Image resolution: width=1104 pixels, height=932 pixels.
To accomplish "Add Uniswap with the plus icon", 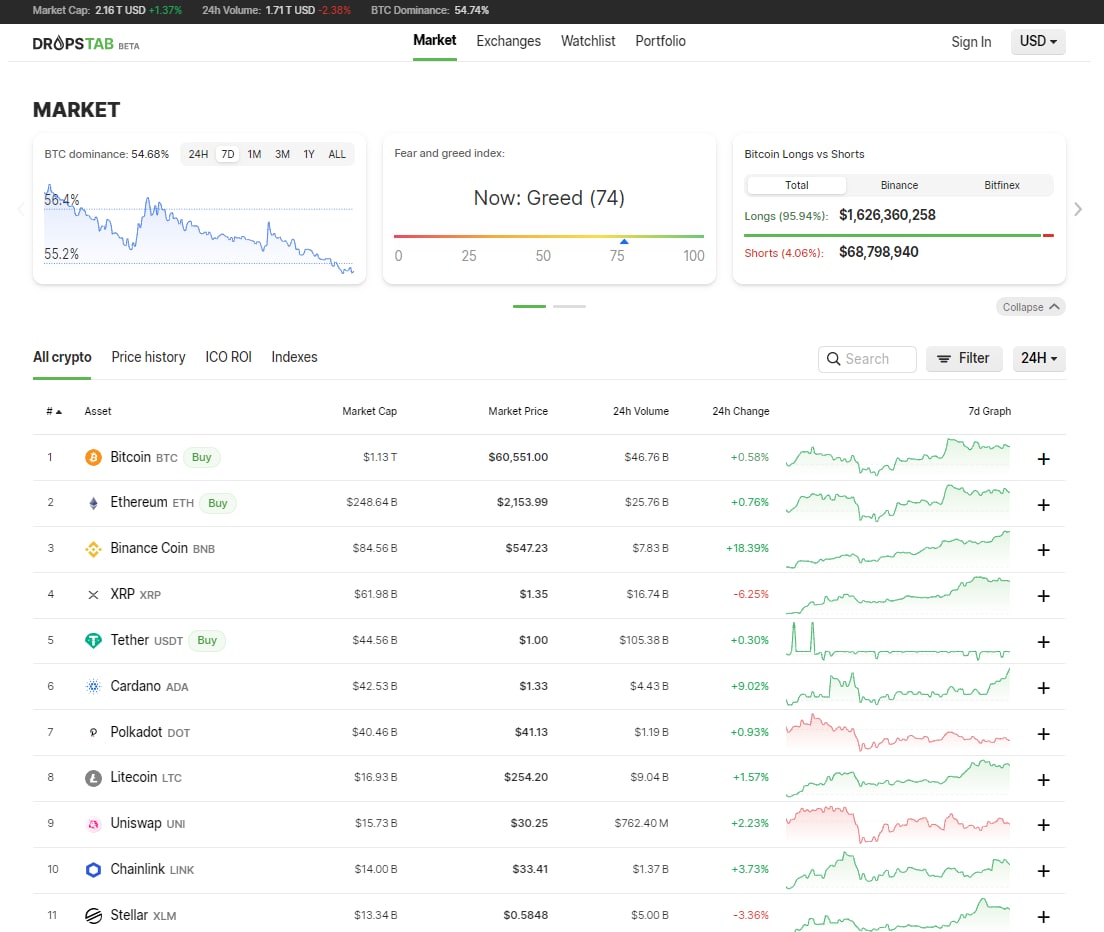I will [1043, 824].
